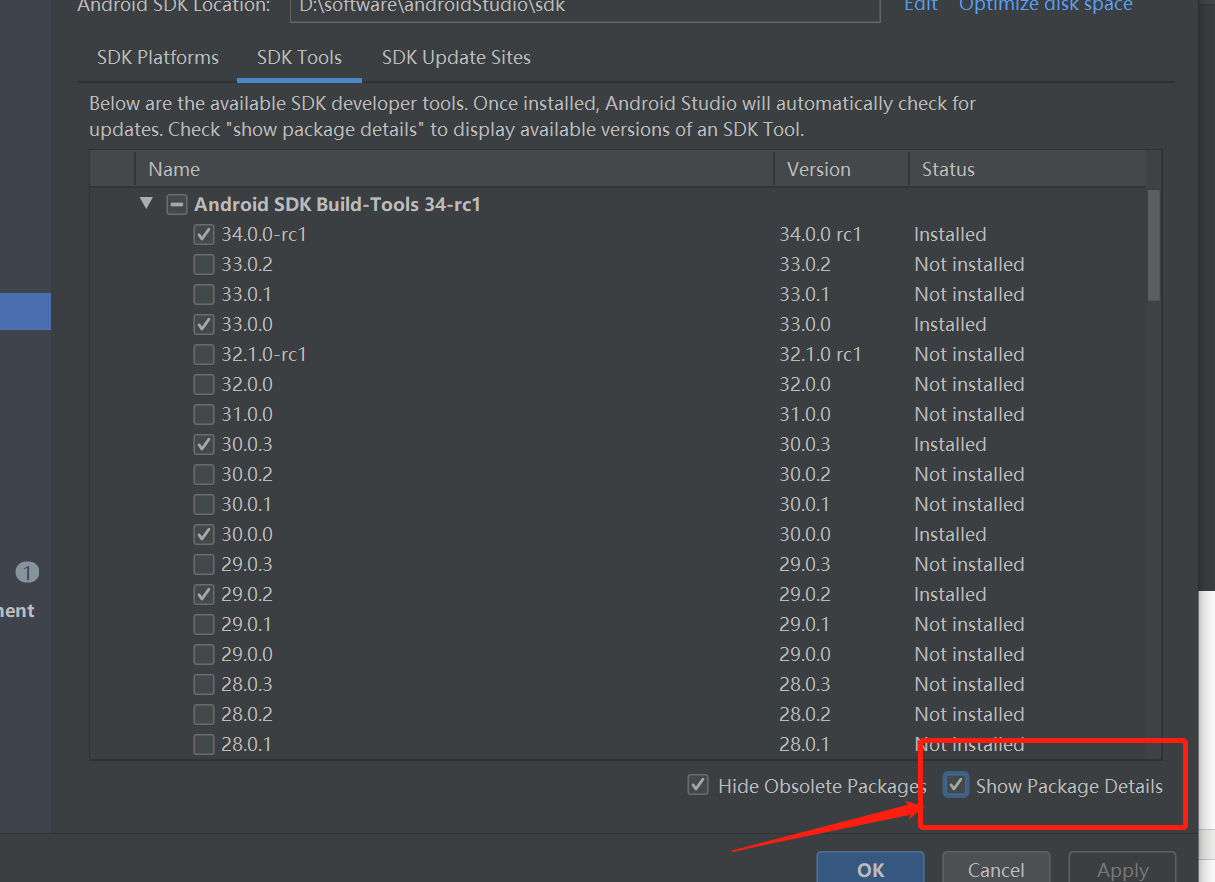This screenshot has width=1215, height=882.
Task: Toggle the Android SDK Build-Tools 34-rc1 group checkbox
Action: coord(176,204)
